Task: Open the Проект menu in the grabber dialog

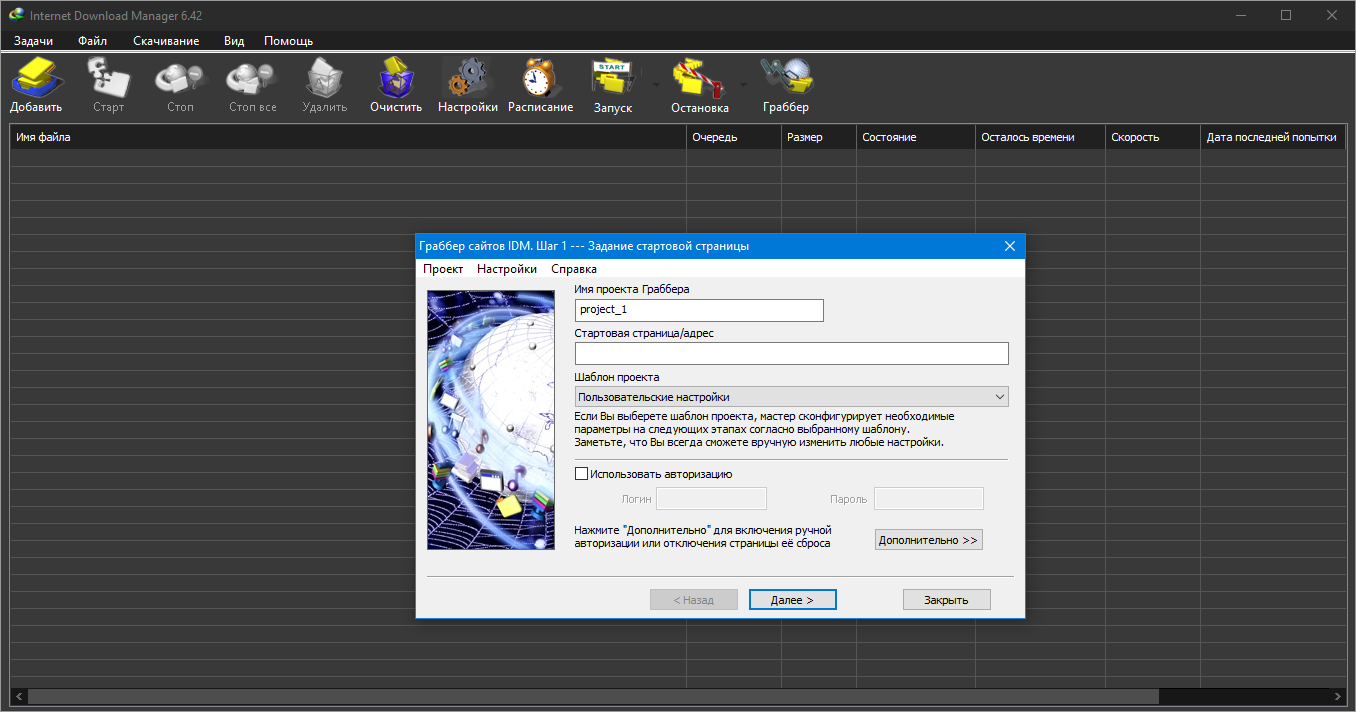Action: coord(442,269)
